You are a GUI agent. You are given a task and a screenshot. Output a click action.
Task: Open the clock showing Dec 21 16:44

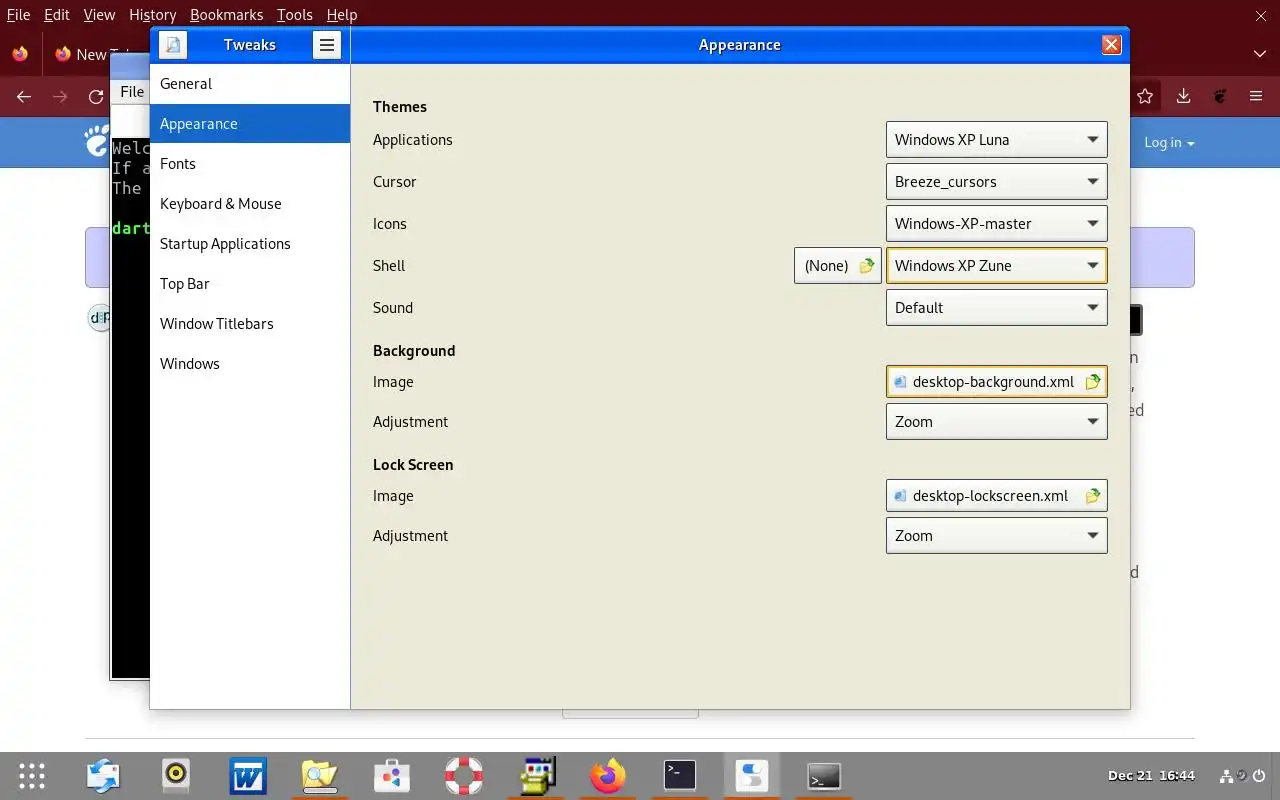click(1151, 776)
